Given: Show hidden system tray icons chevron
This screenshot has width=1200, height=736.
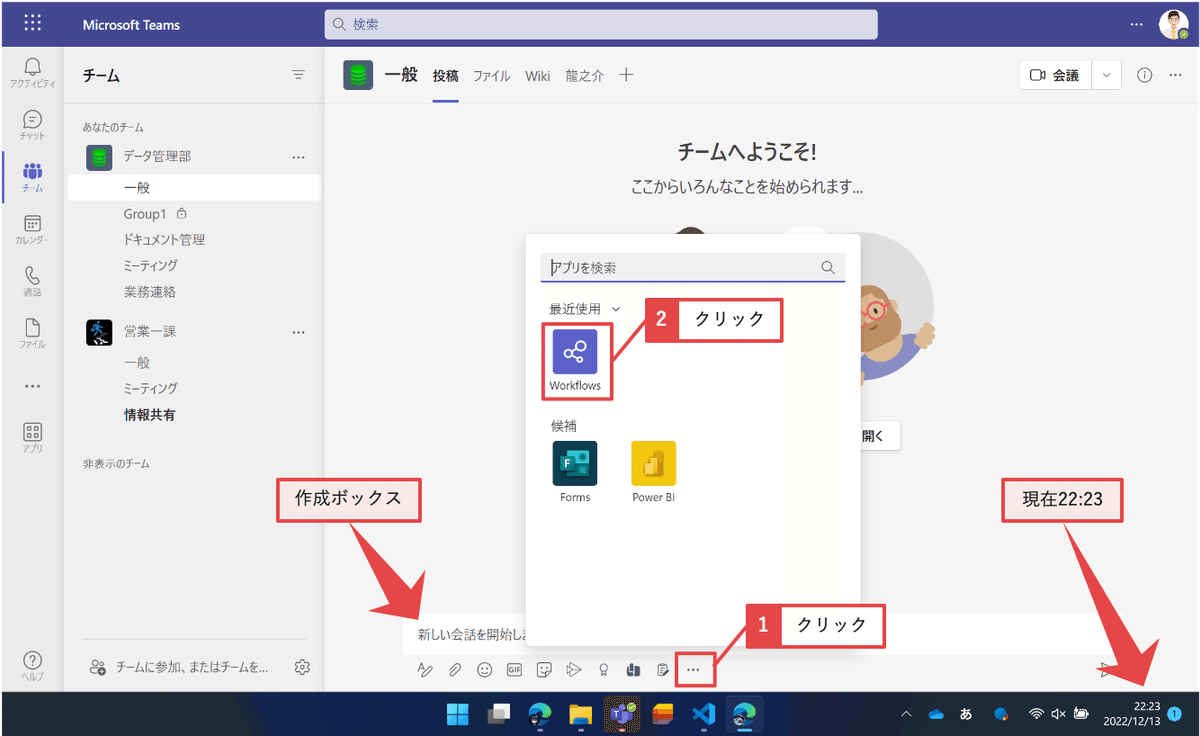Looking at the screenshot, I should (x=906, y=714).
